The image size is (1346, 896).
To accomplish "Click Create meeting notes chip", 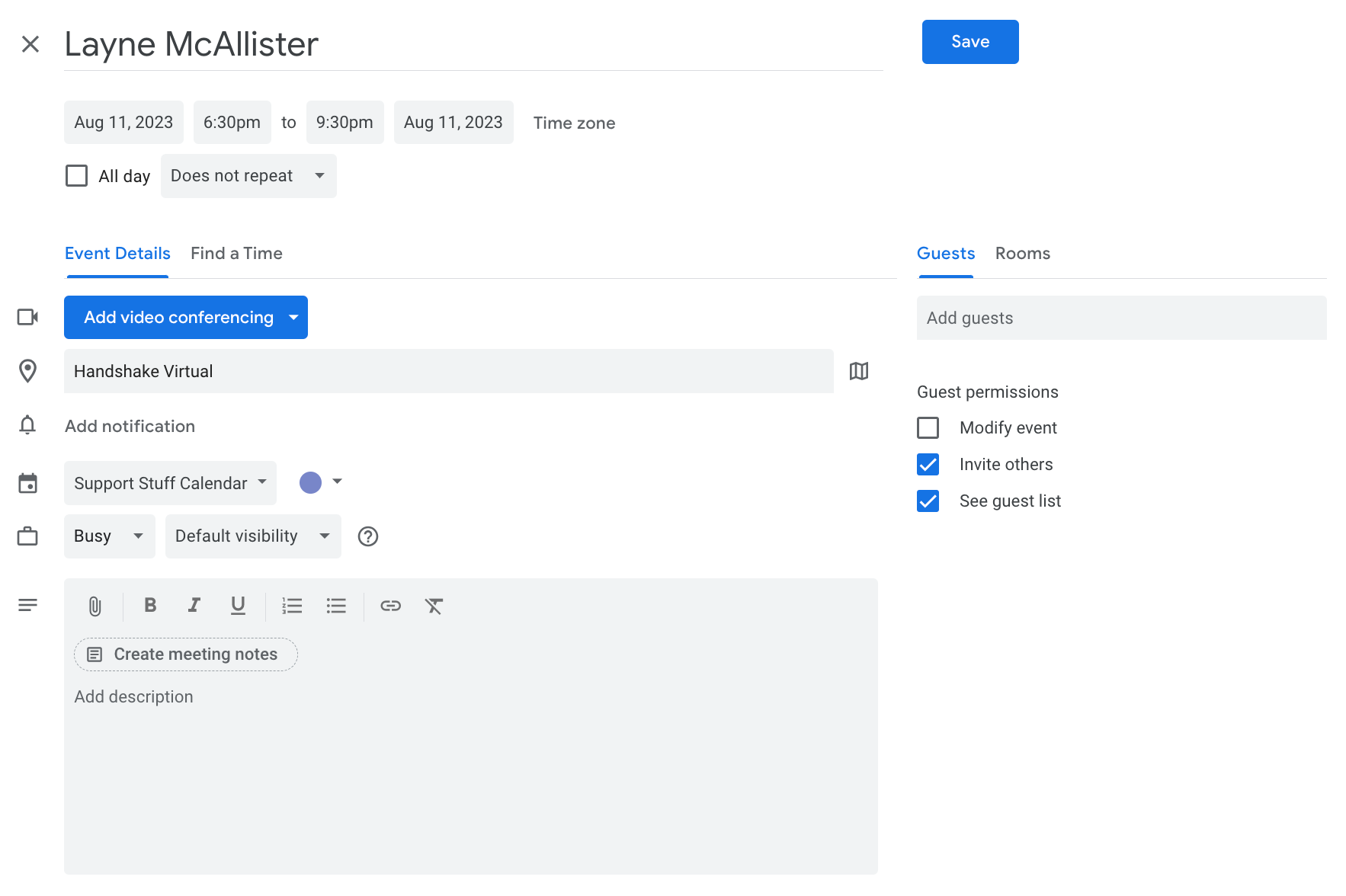I will click(x=185, y=654).
